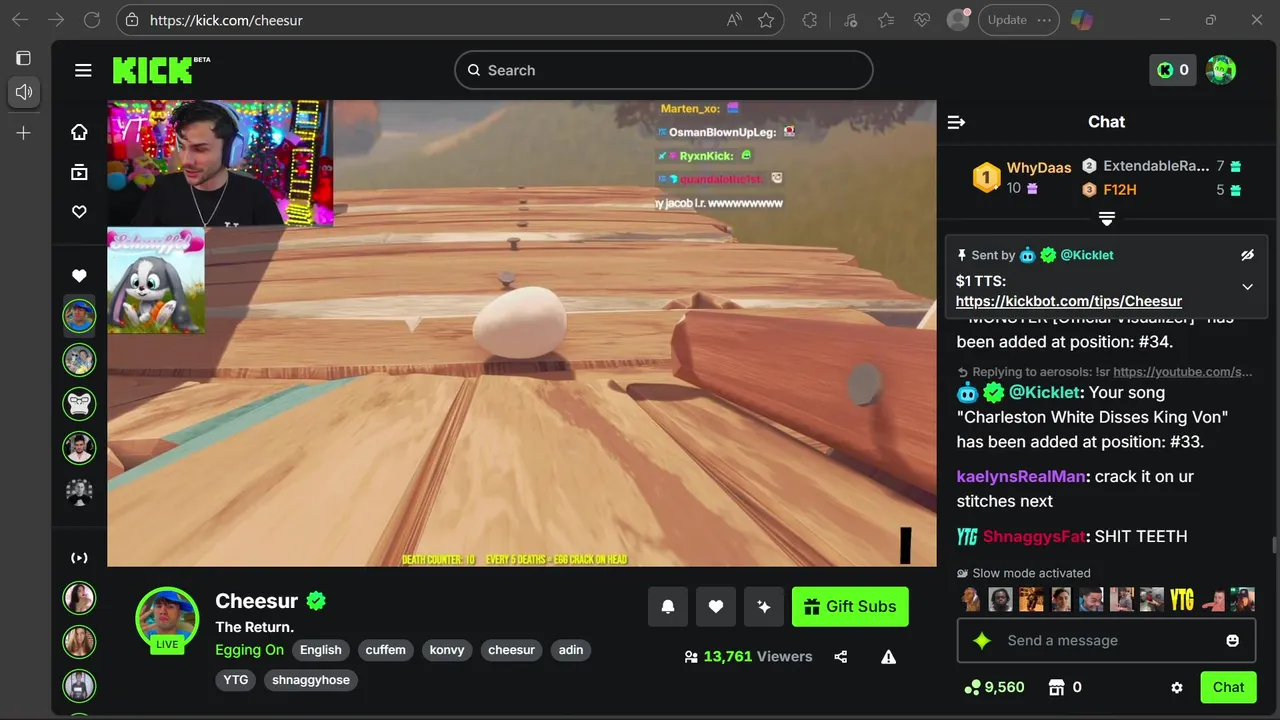This screenshot has height=720, width=1280.
Task: Select the cuffem tag
Action: point(385,650)
